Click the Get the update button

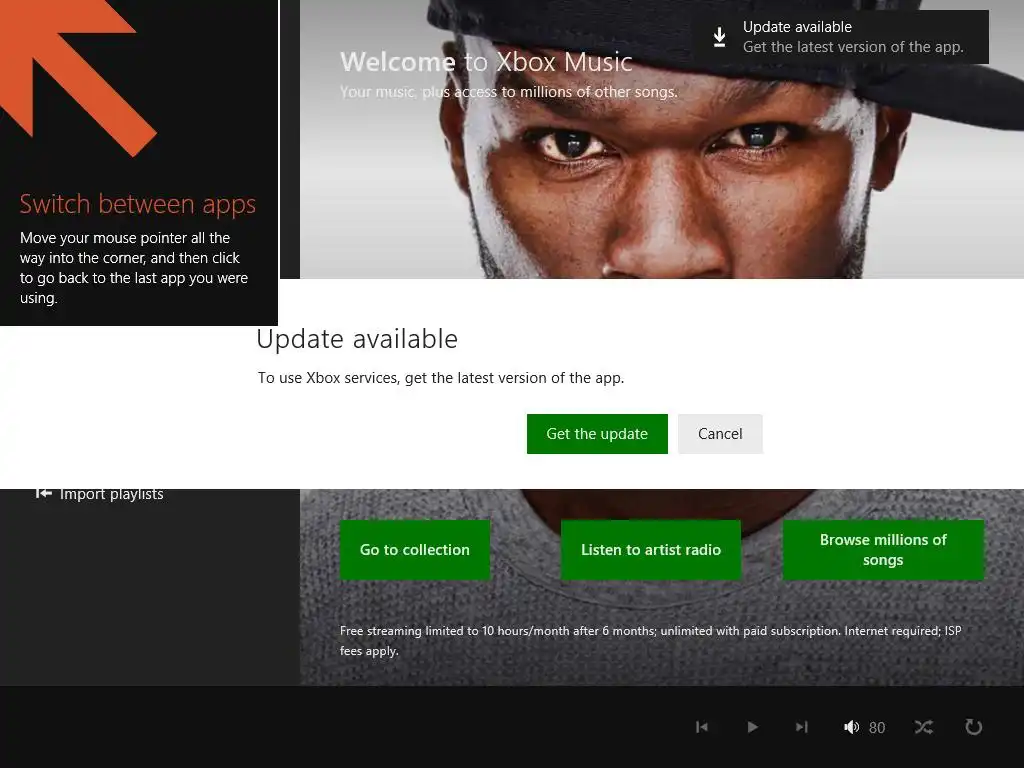[597, 434]
